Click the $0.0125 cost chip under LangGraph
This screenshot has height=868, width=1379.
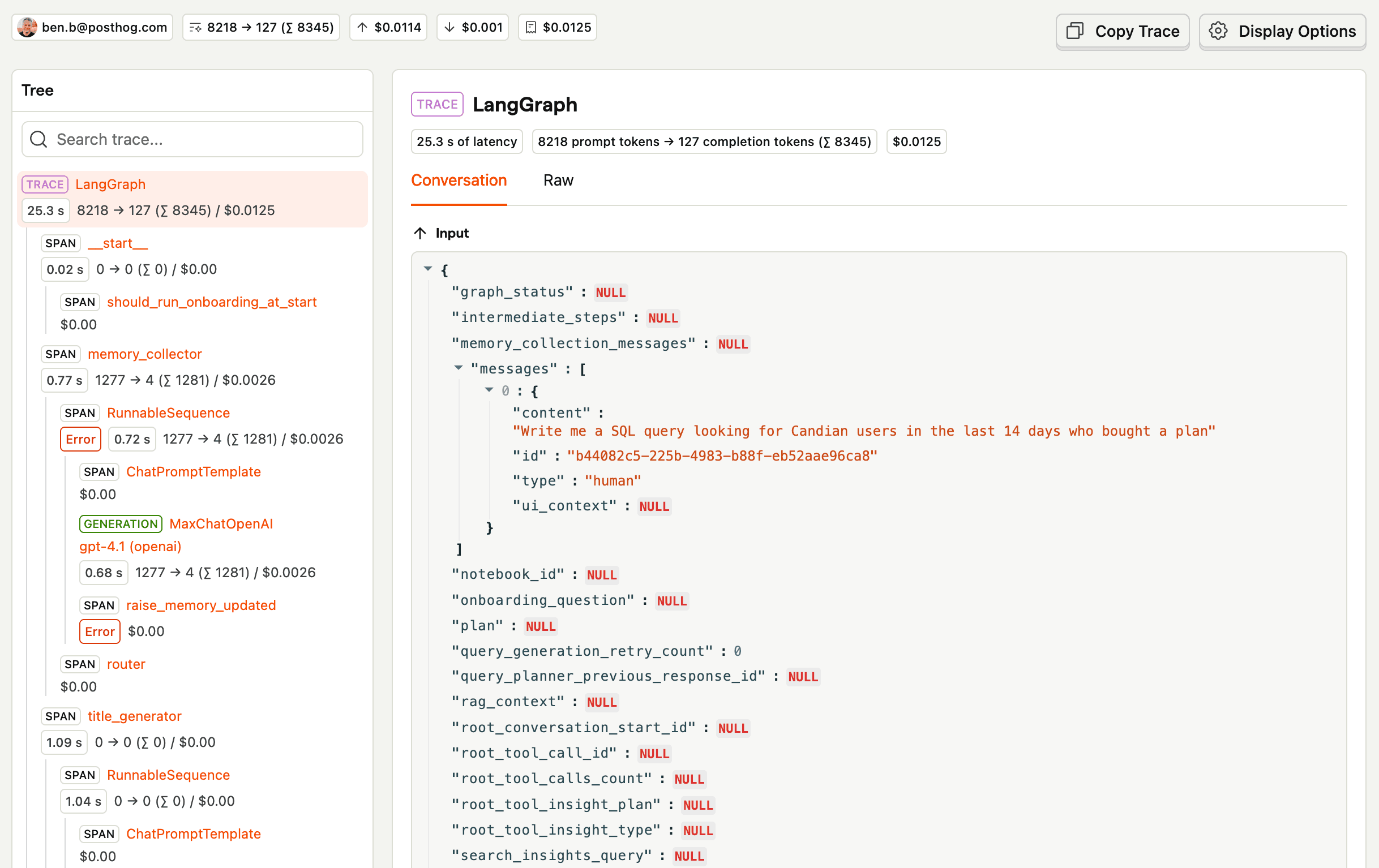click(x=917, y=141)
